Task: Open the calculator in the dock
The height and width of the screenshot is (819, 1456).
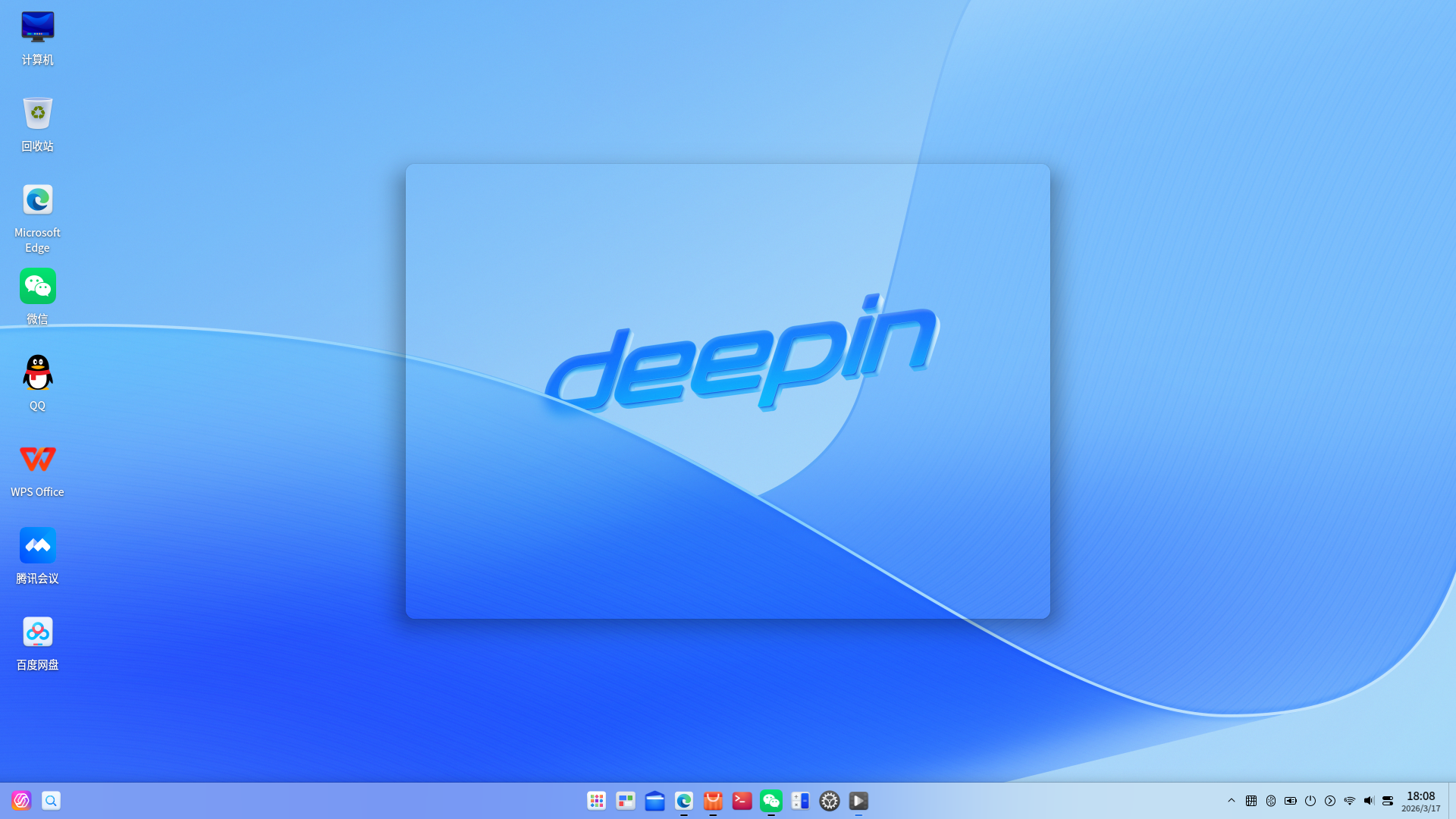Action: click(801, 801)
